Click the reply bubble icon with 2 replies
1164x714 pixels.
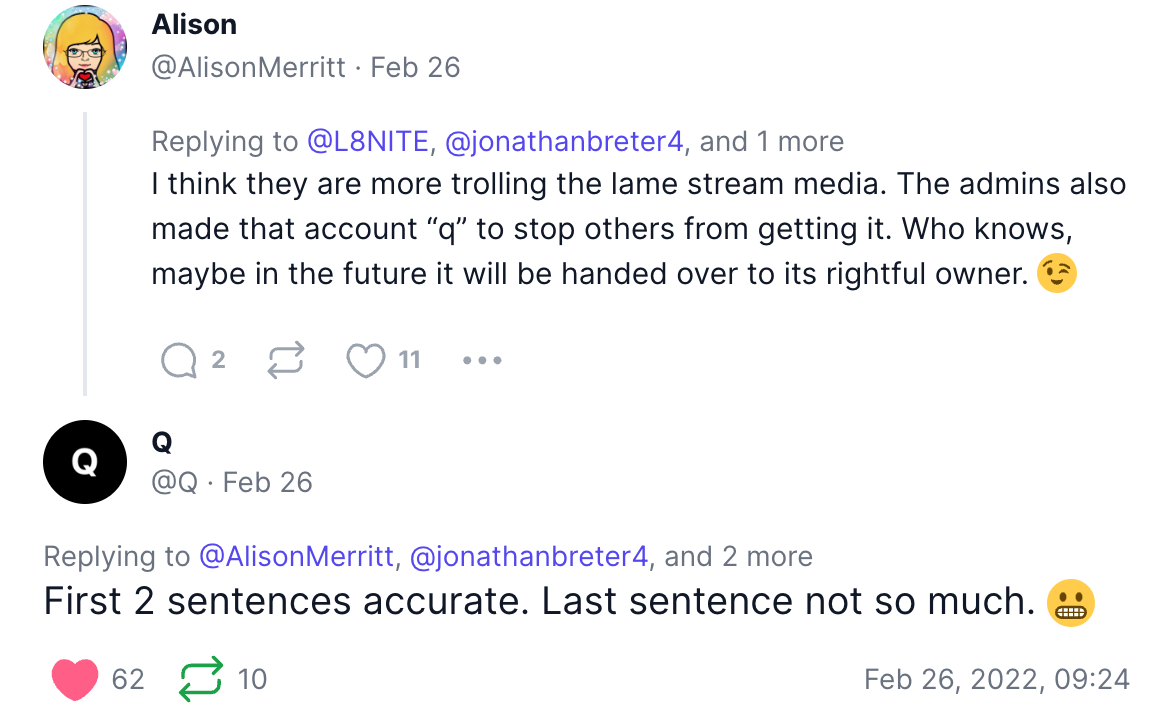pos(180,361)
